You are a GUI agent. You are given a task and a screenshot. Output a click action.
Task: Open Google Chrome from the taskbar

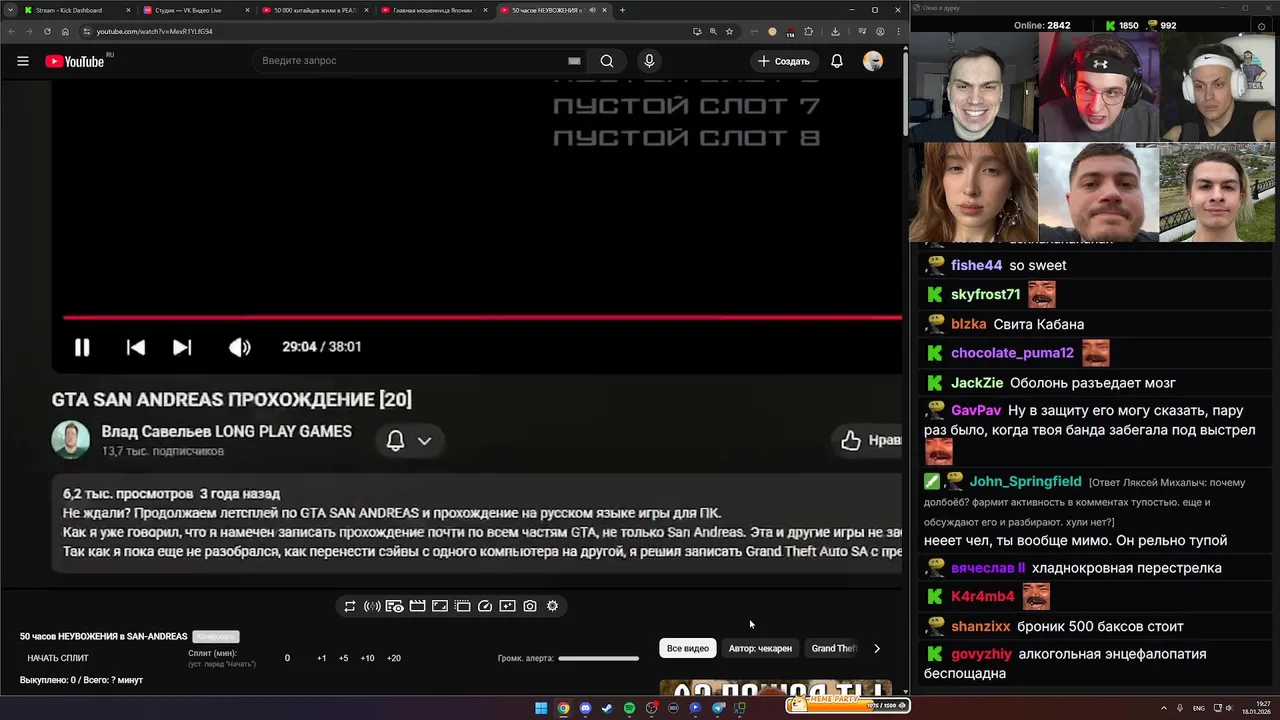coord(563,708)
